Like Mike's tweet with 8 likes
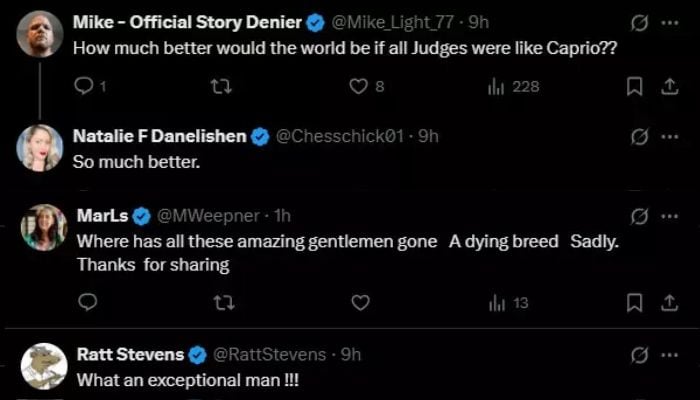This screenshot has height=400, width=700. tap(360, 87)
